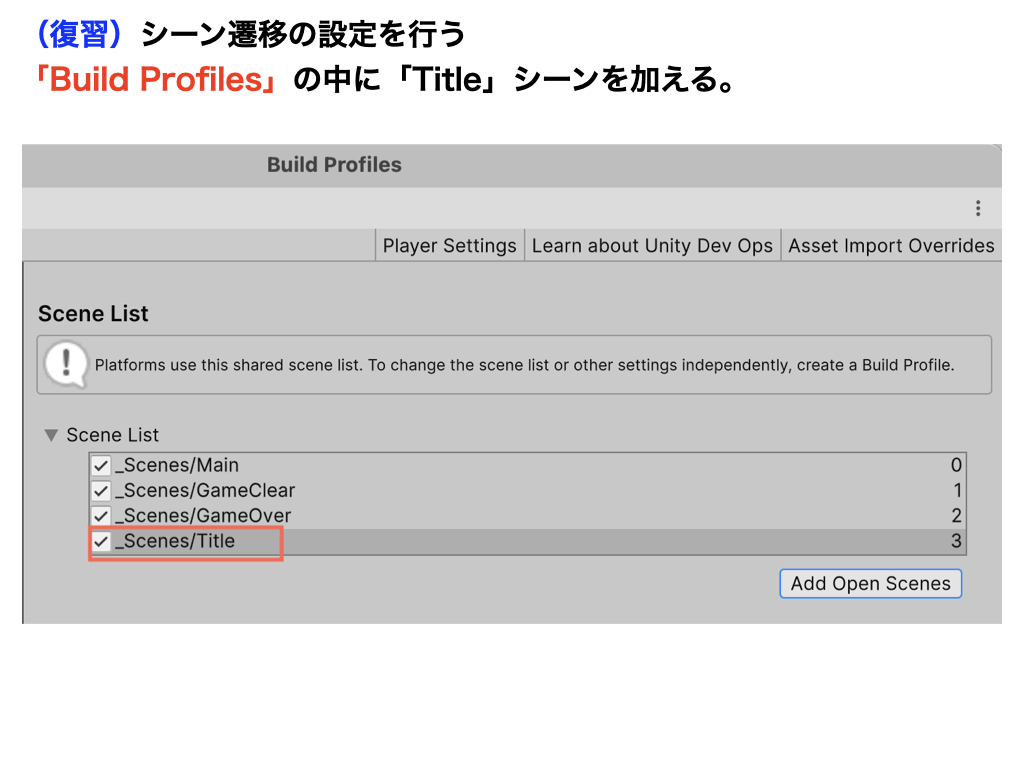The width and height of the screenshot is (1024, 768).
Task: Select the _Scenes/GameOver scene entry
Action: [203, 517]
